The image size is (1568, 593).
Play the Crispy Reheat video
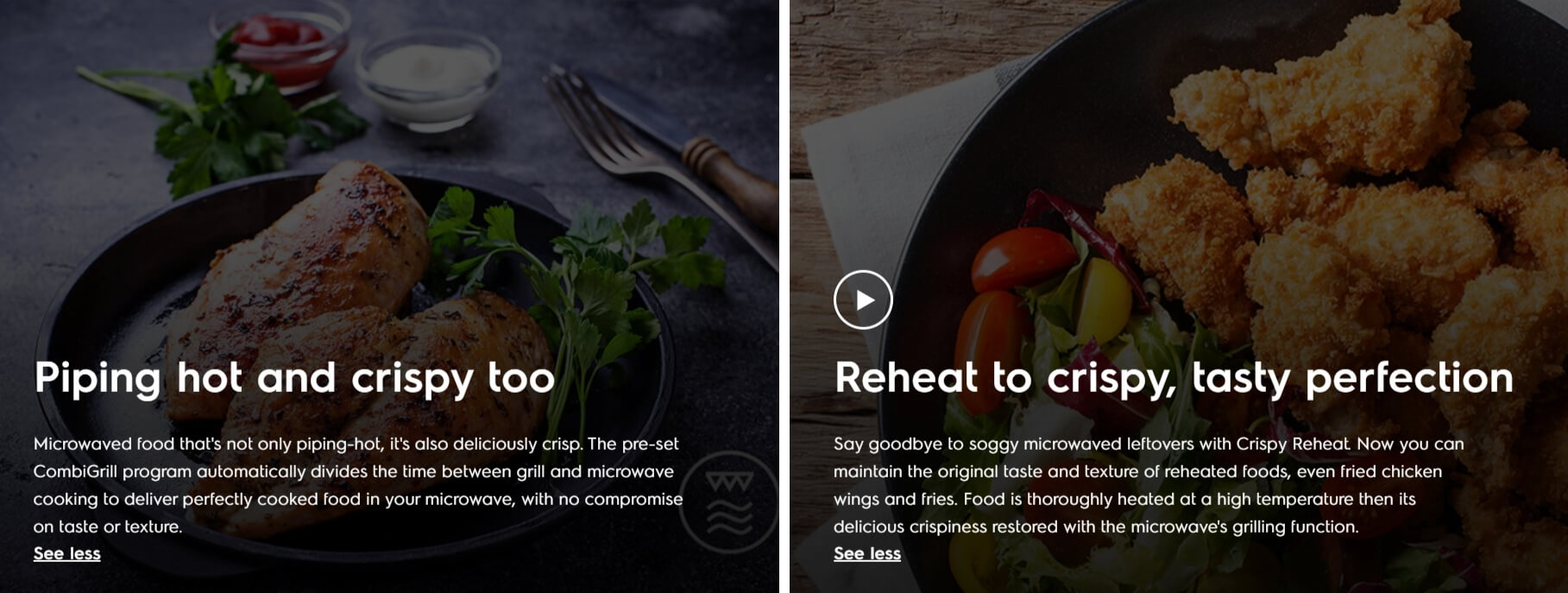863,300
